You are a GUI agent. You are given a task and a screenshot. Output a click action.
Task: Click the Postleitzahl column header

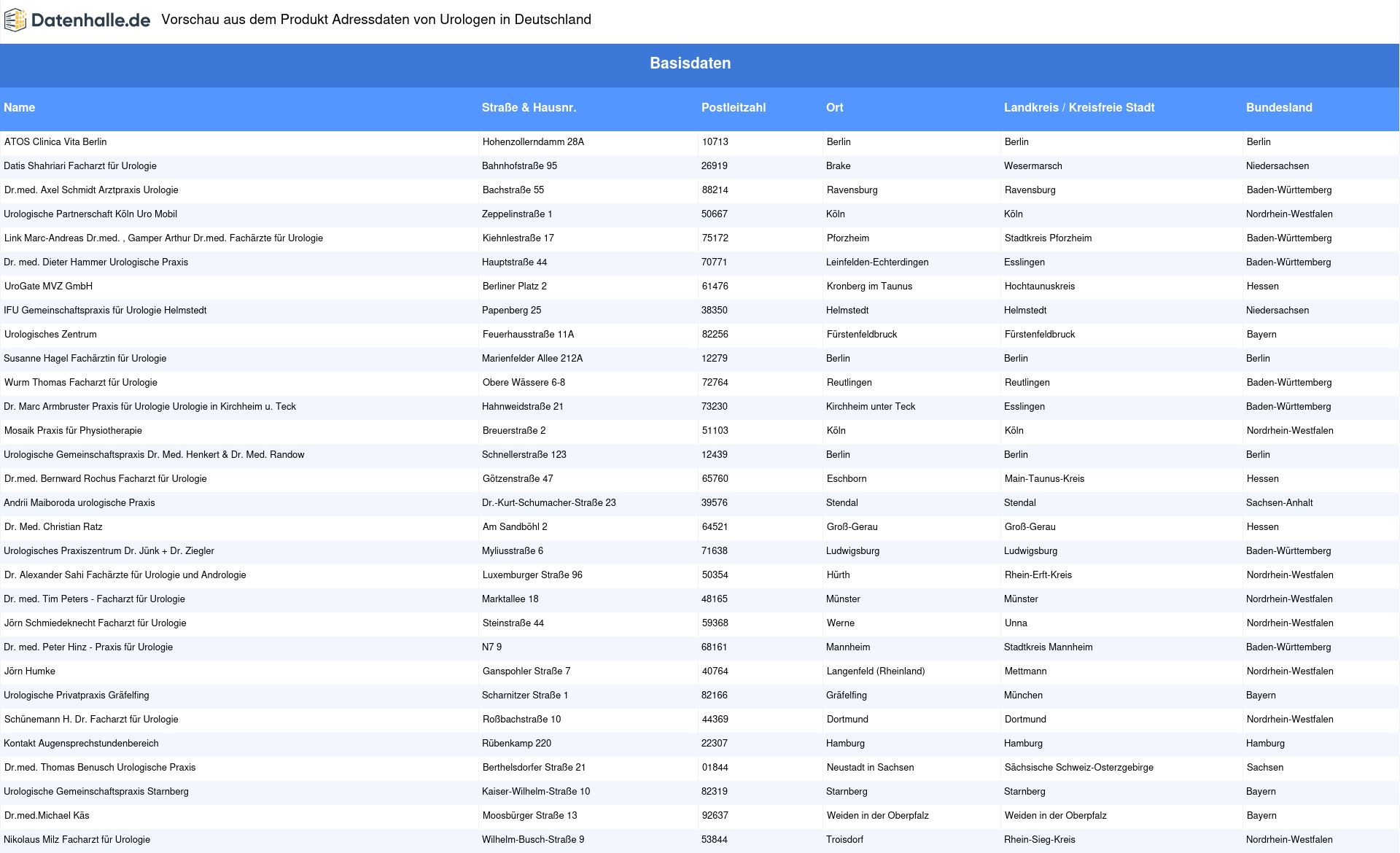click(734, 107)
